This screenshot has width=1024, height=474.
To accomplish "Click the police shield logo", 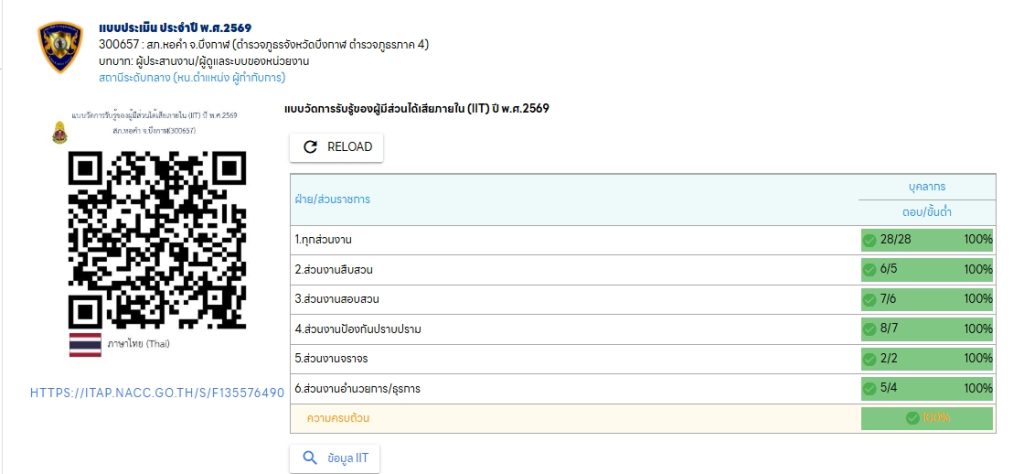I will pyautogui.click(x=60, y=47).
